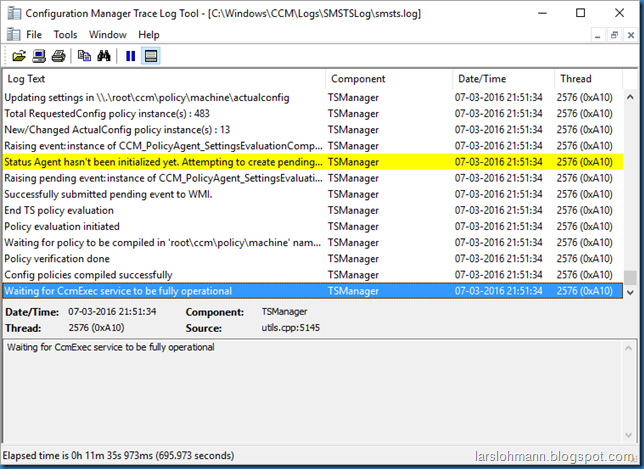This screenshot has height=469, width=644.
Task: Toggle the Show details pane toolbar button
Action: click(151, 56)
